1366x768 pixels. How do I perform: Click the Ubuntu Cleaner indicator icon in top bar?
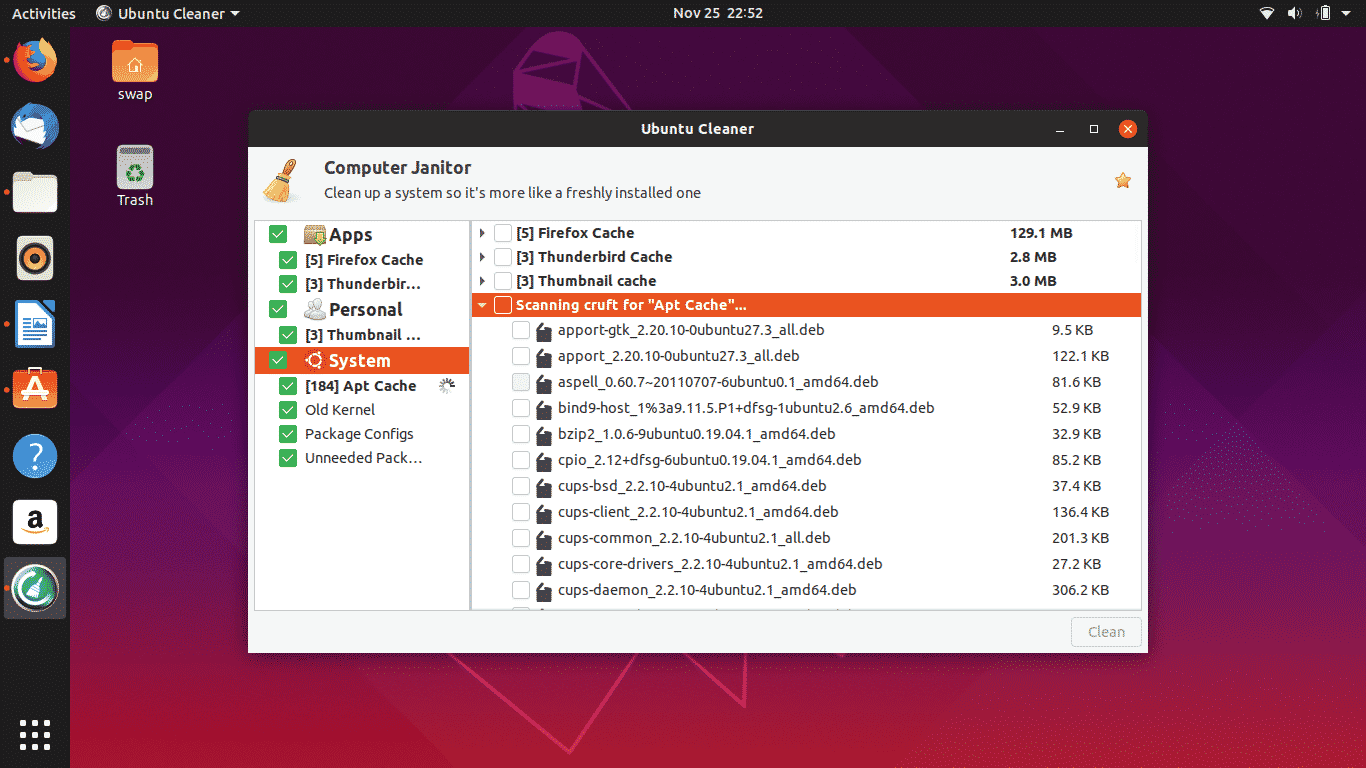[x=103, y=13]
